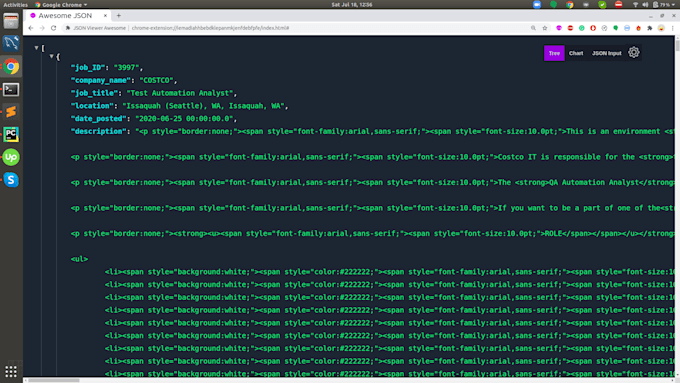680x383 pixels.
Task: Open the system status menu near battery
Action: pyautogui.click(x=654, y=5)
